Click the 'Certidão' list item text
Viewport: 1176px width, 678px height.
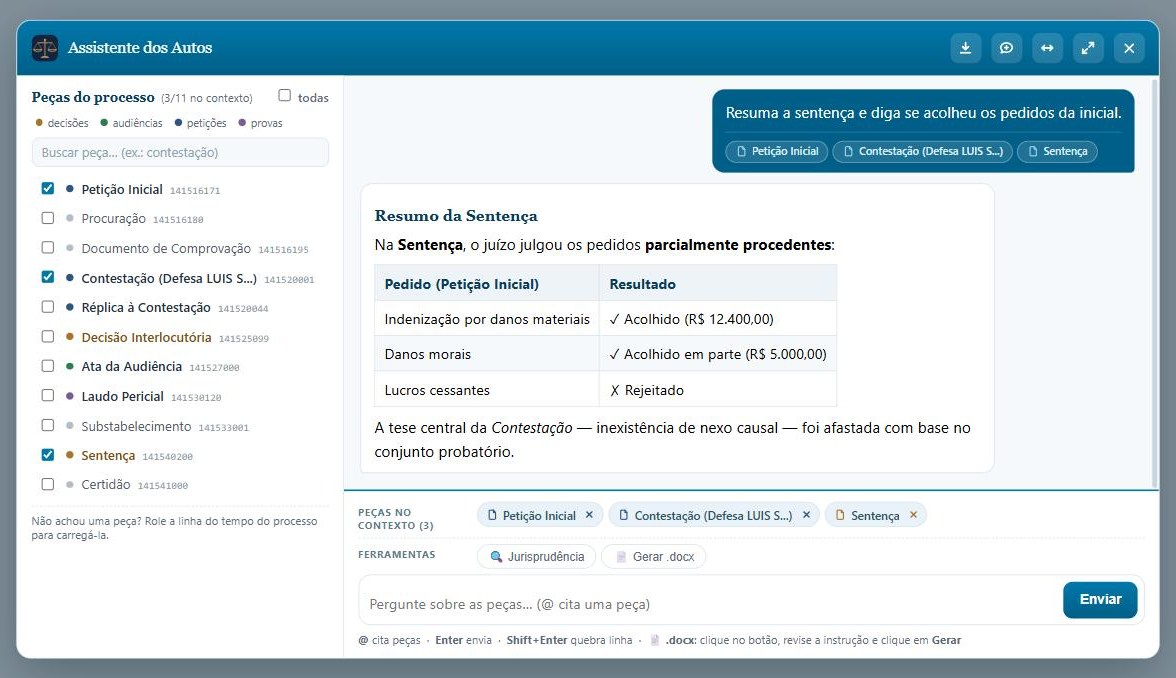pyautogui.click(x=106, y=484)
